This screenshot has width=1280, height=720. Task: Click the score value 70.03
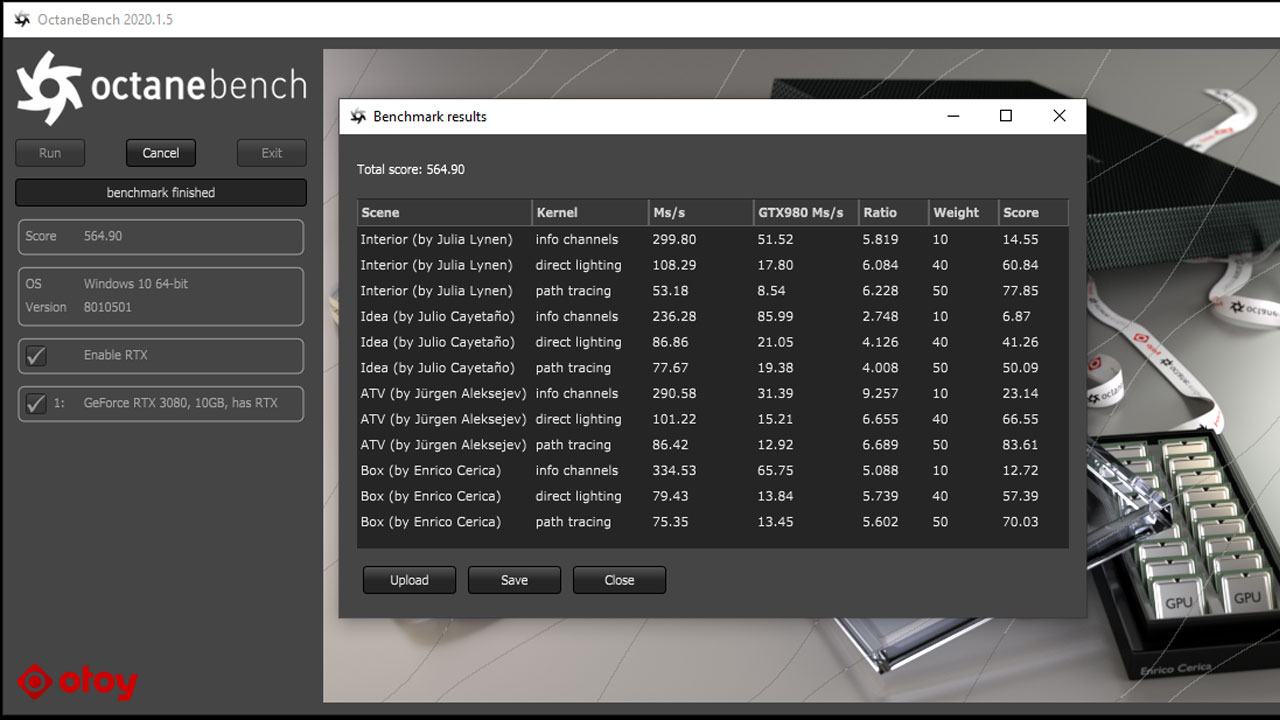point(1020,522)
